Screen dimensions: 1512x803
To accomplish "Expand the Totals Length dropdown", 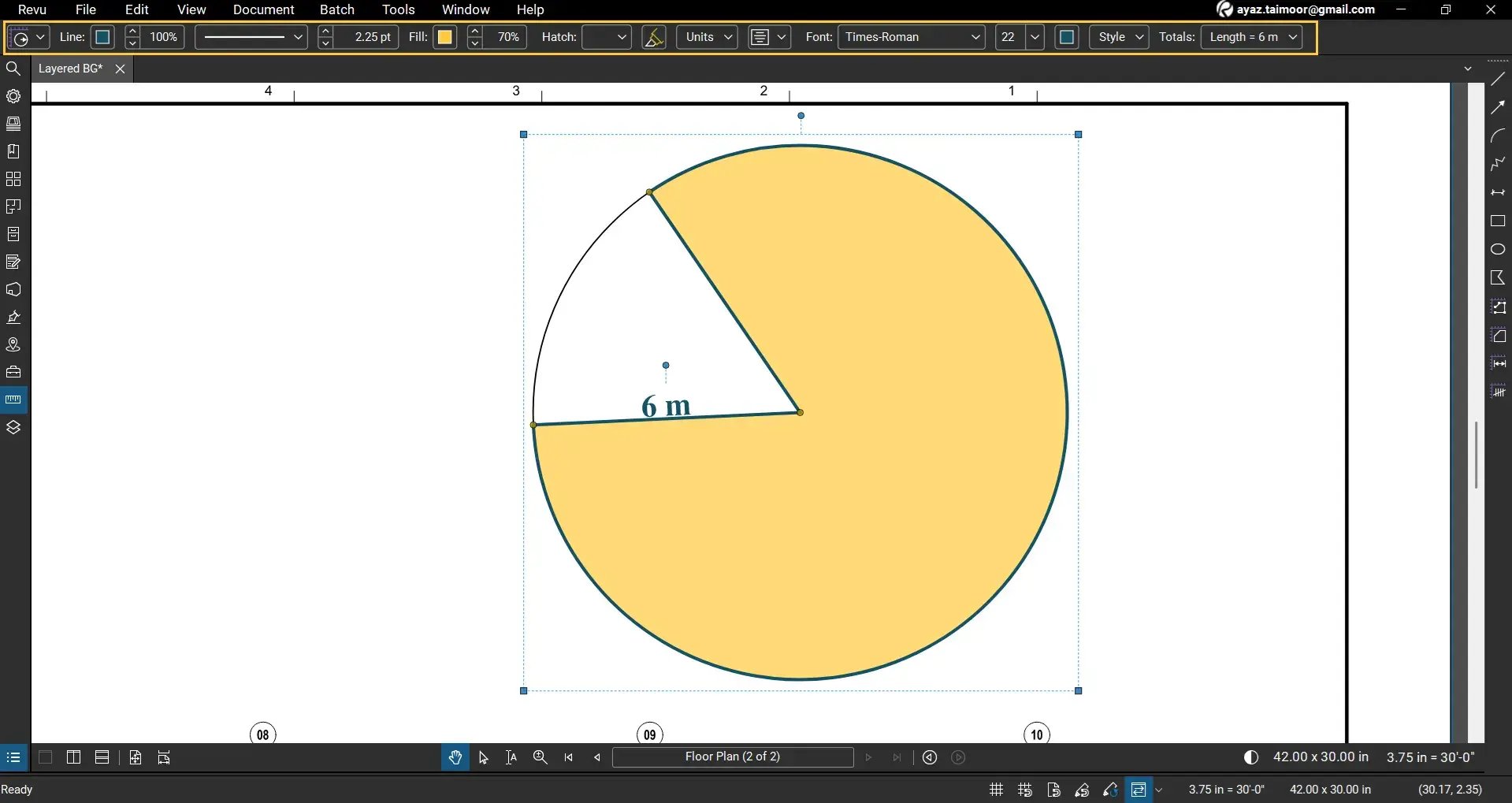I will coord(1293,37).
